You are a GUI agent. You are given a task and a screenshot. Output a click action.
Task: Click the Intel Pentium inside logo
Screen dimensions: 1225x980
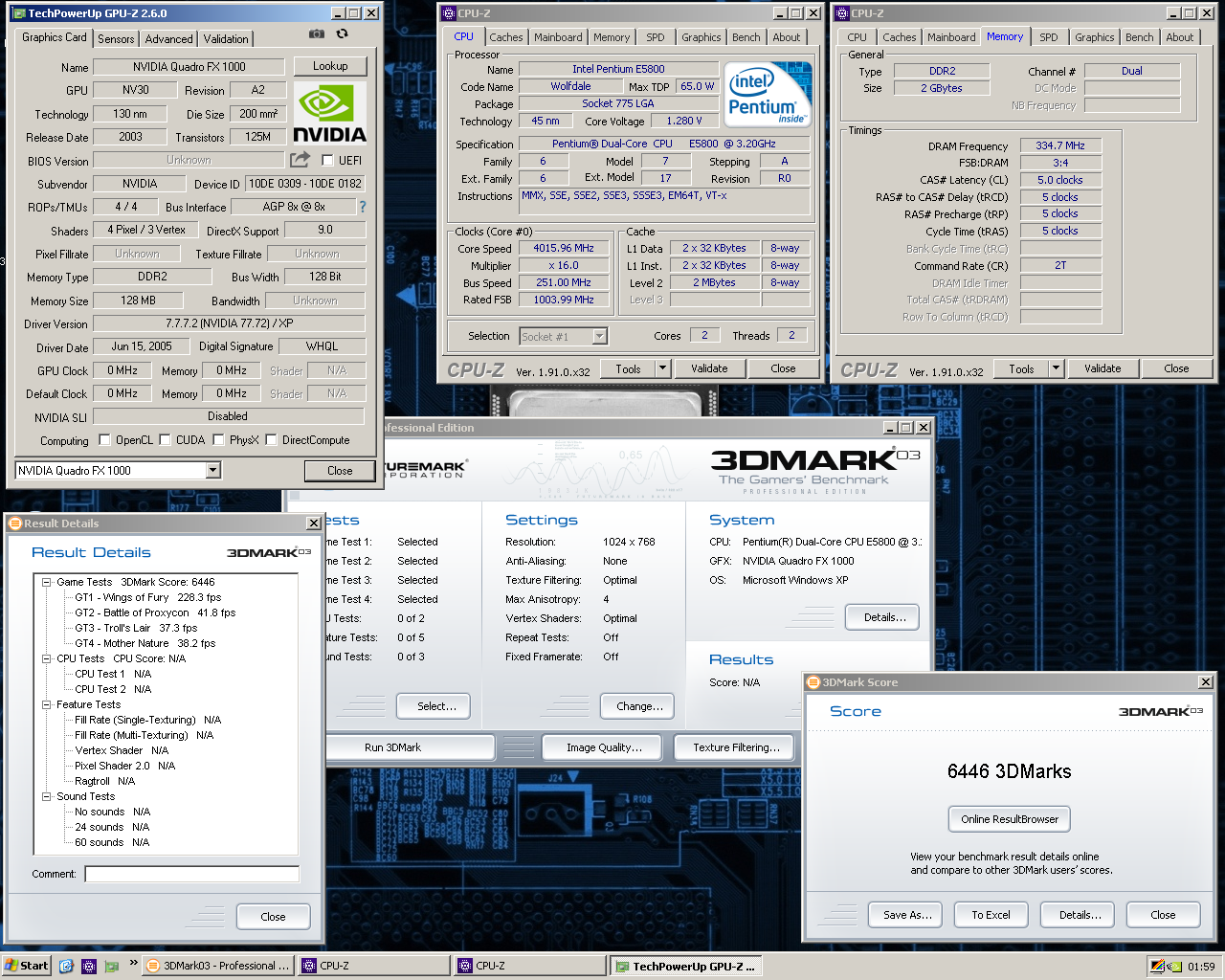[x=768, y=94]
